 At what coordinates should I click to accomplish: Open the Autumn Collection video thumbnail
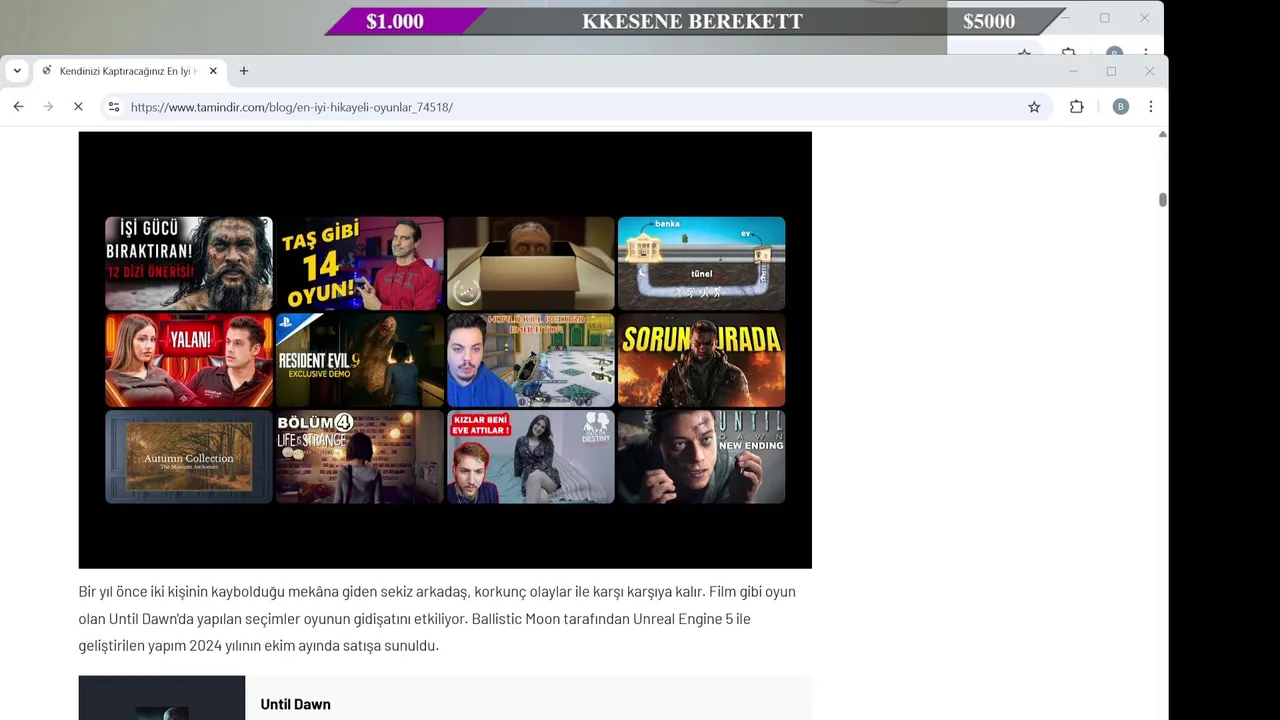tap(189, 457)
